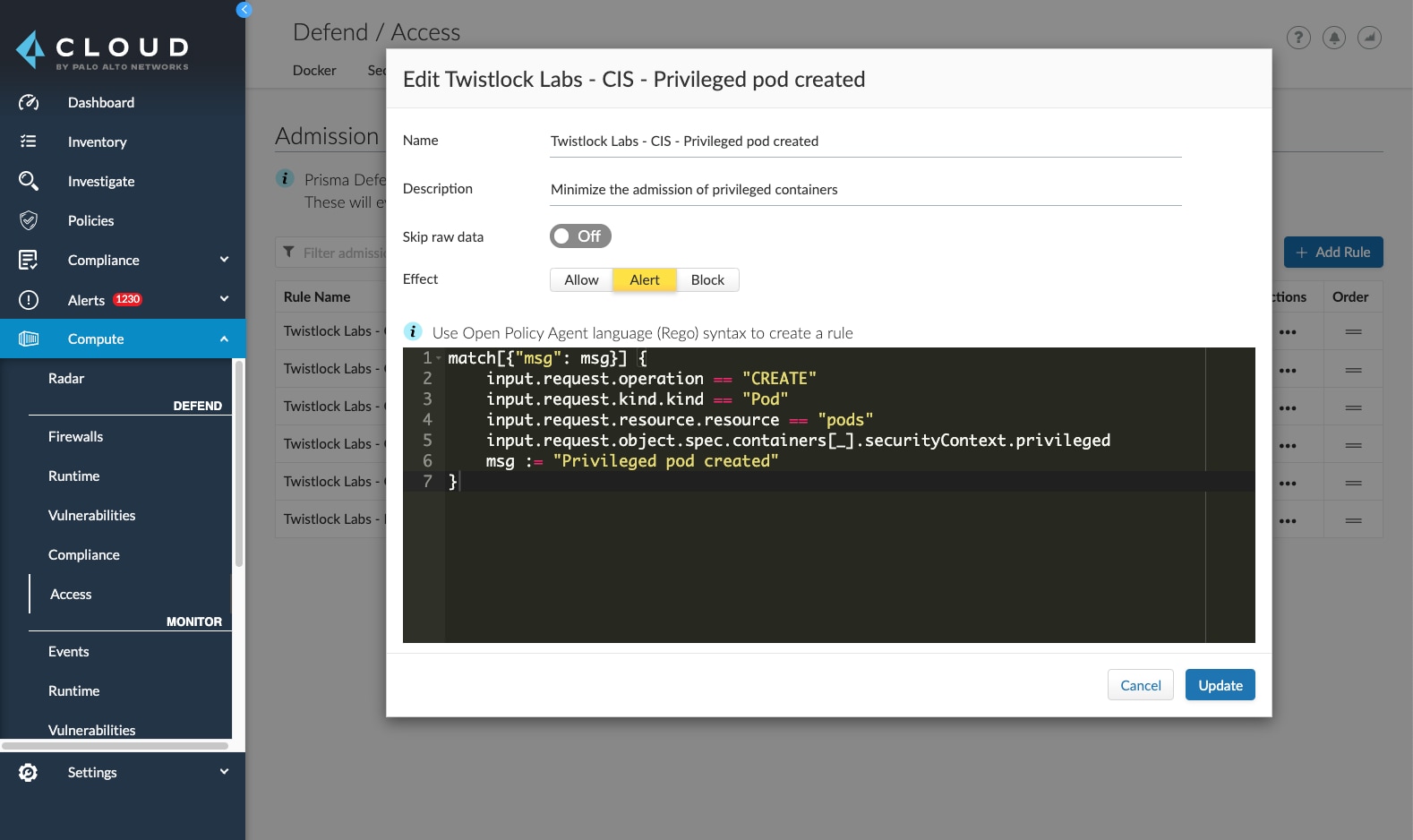Open the help question mark icon
The height and width of the screenshot is (840, 1413).
(x=1298, y=38)
